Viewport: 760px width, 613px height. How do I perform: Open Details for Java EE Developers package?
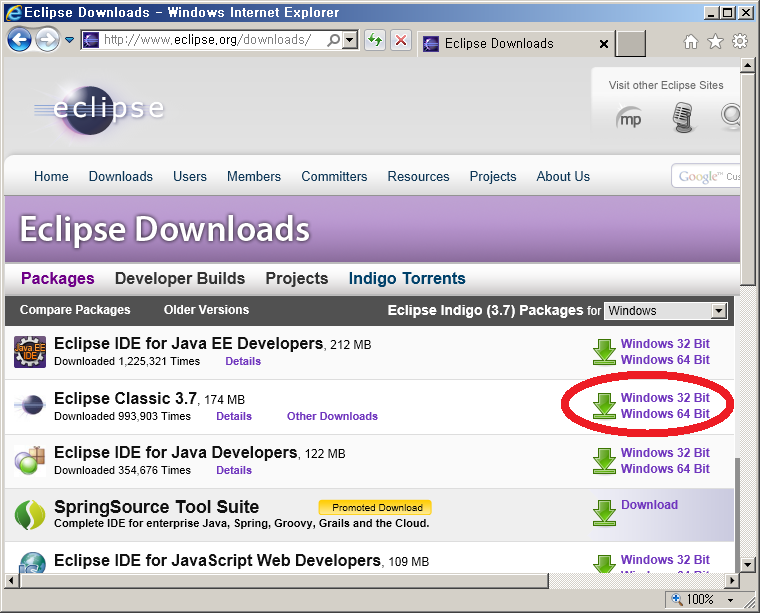point(243,361)
